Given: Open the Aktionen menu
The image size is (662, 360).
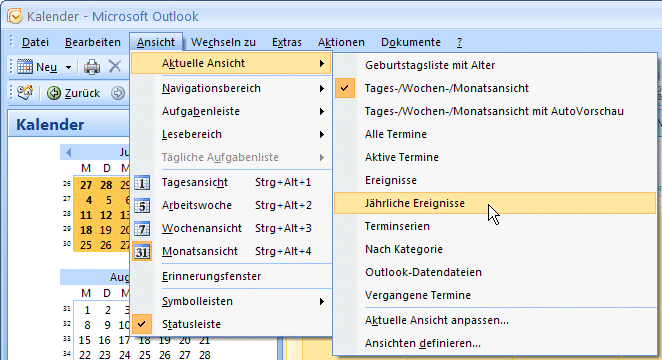Looking at the screenshot, I should pyautogui.click(x=341, y=42).
